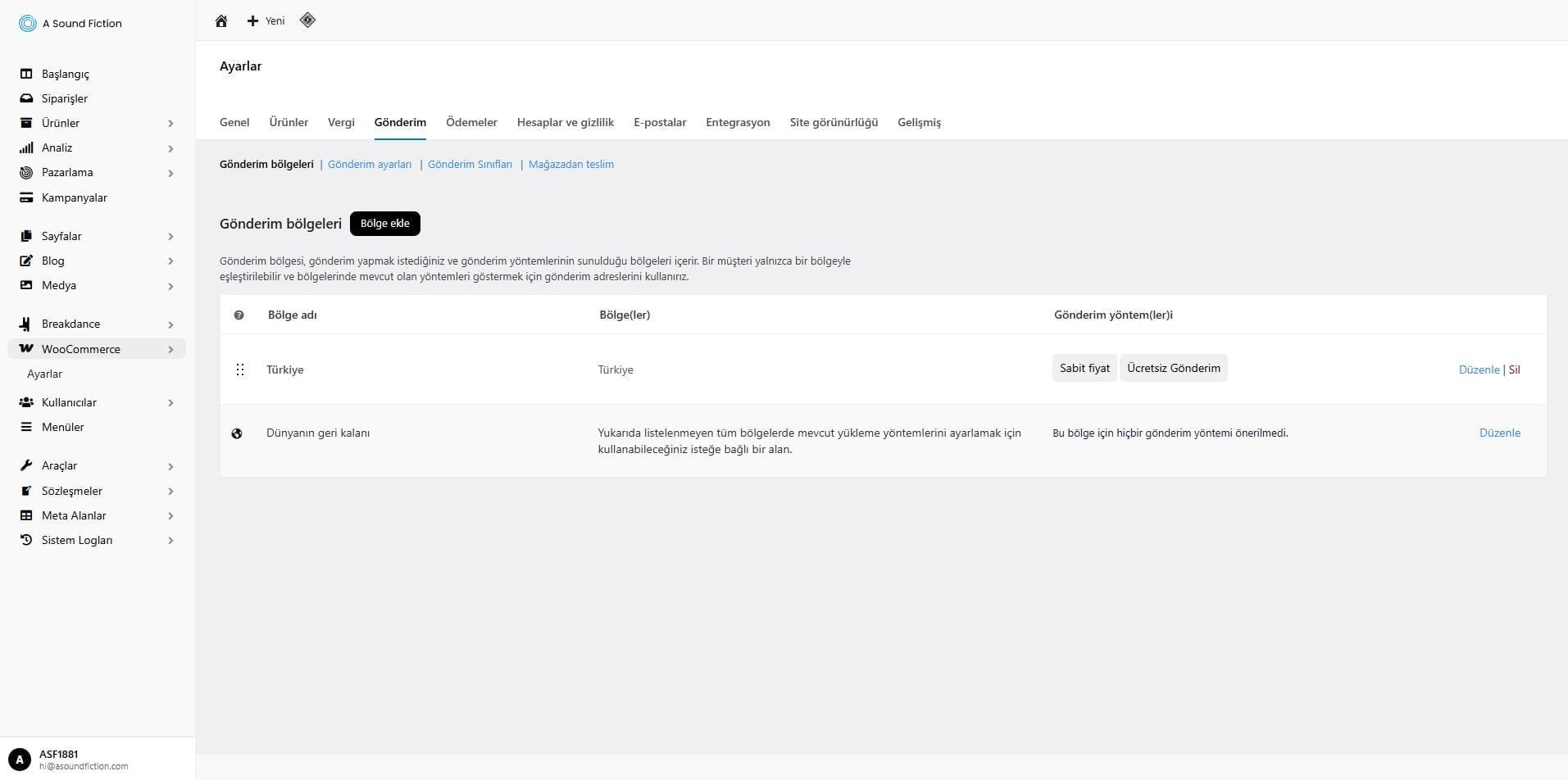Click the Ücretsiz Gönderim method badge
This screenshot has height=780, width=1568.
point(1173,368)
